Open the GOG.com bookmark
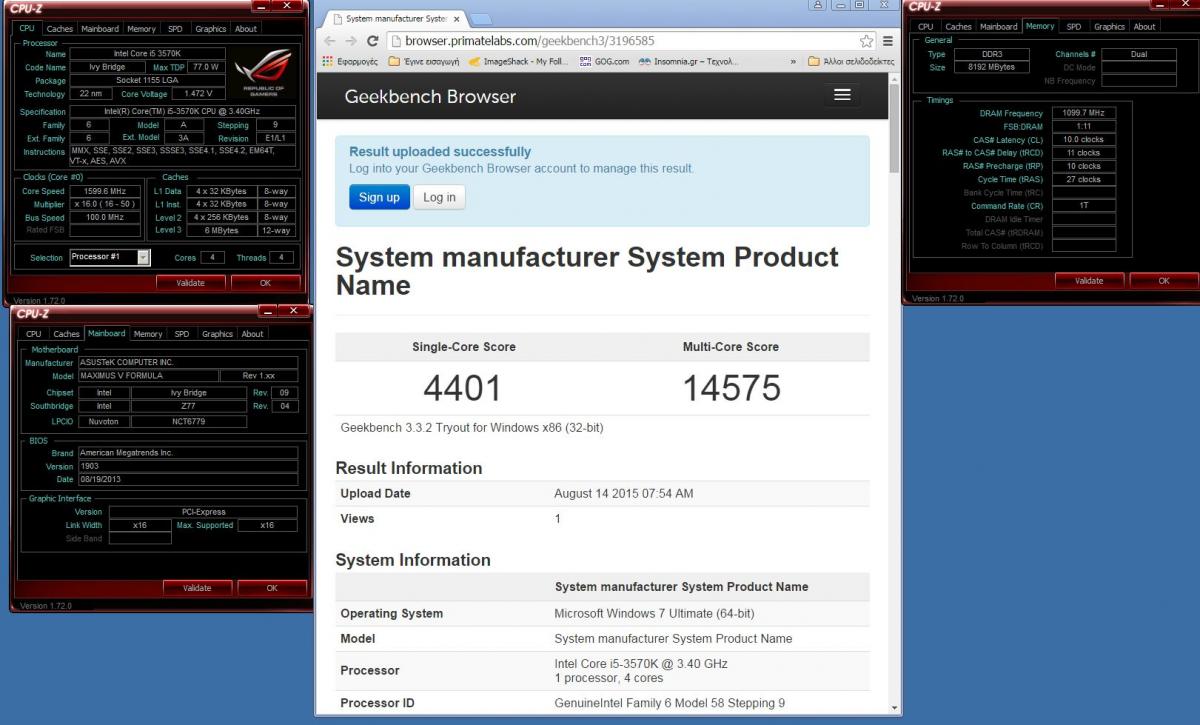The height and width of the screenshot is (725, 1200). [x=603, y=61]
